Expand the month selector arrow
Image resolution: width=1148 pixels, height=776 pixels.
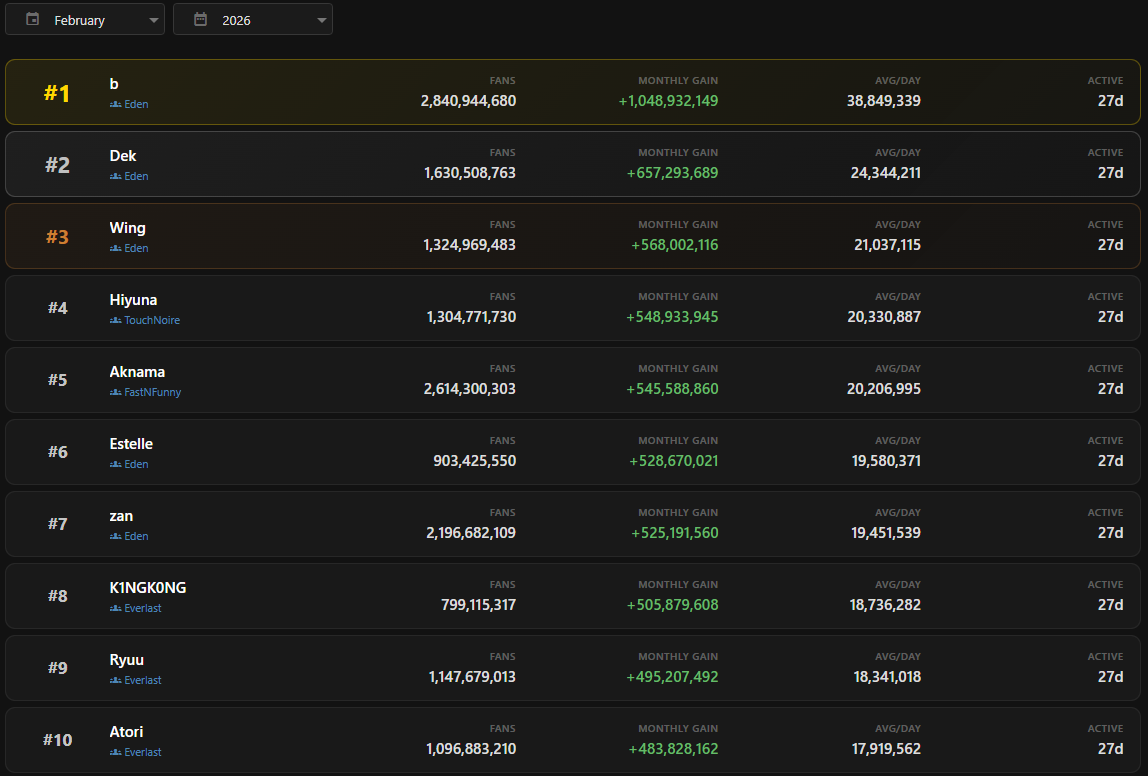click(x=154, y=20)
